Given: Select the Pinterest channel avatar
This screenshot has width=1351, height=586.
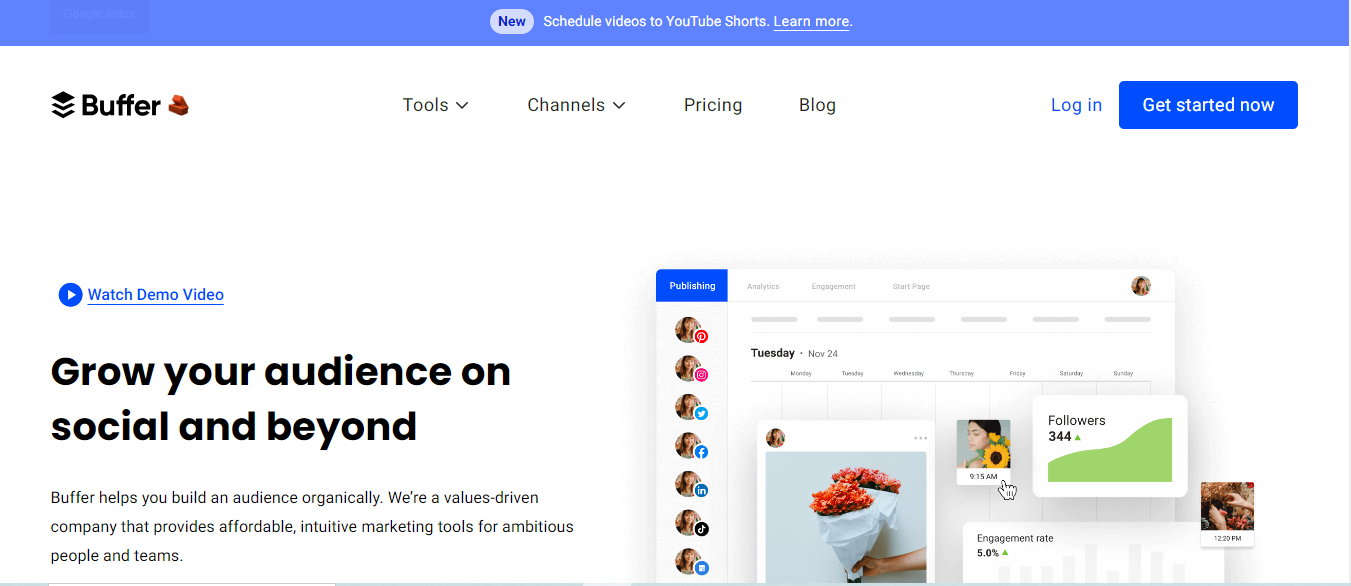Looking at the screenshot, I should coord(691,331).
